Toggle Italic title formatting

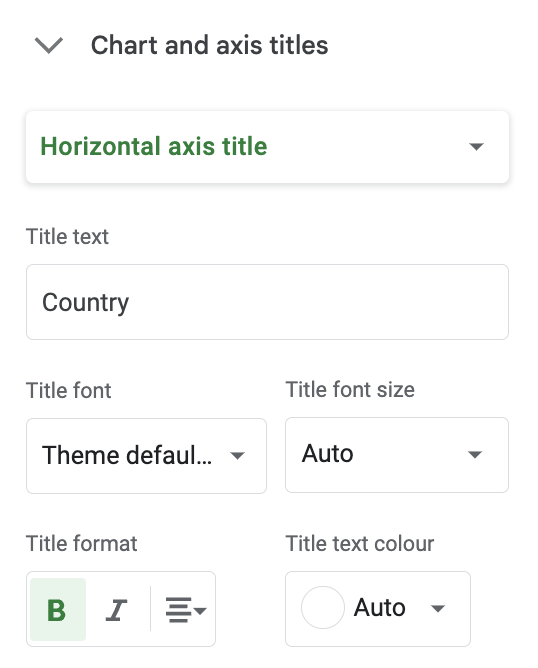(x=116, y=610)
